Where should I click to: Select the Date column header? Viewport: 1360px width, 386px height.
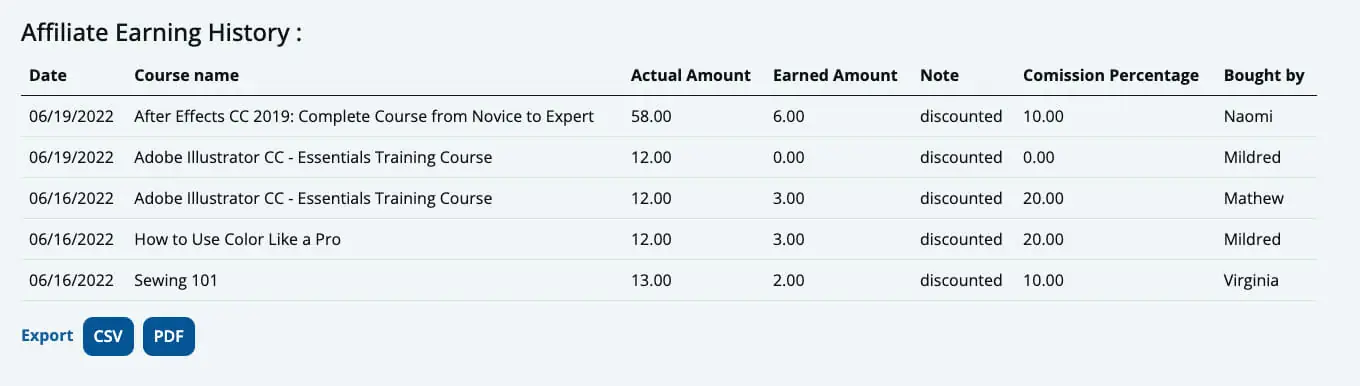click(x=47, y=75)
